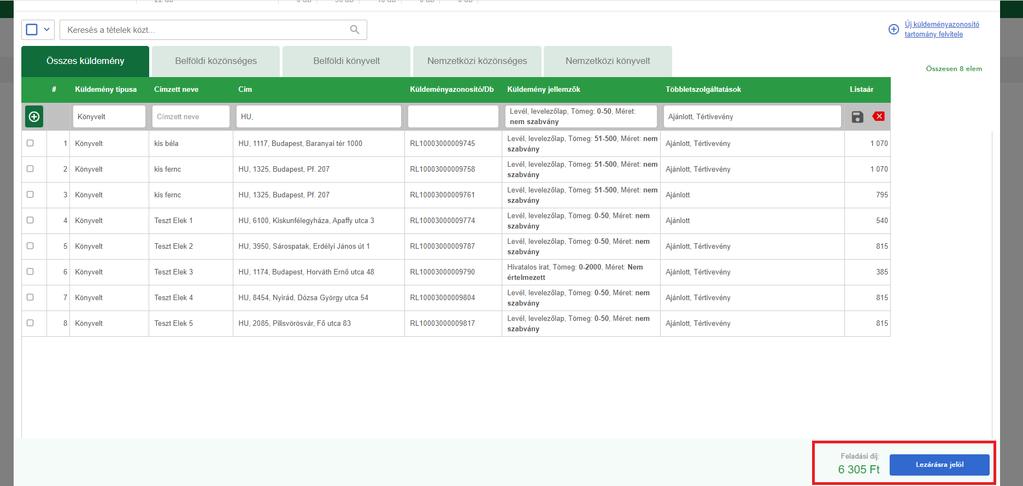1023x486 pixels.
Task: Click the Összesen 8 elem count text
Action: (953, 68)
